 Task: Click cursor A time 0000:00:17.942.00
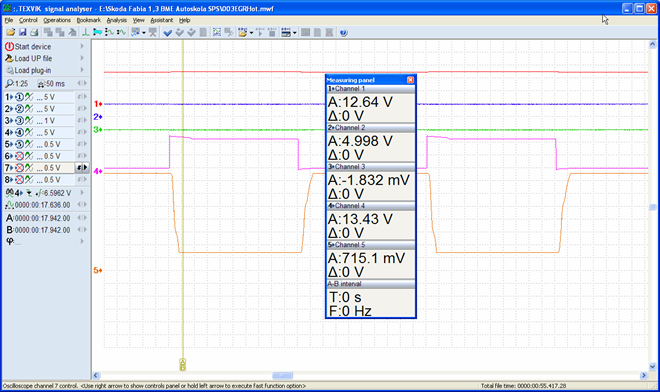coord(43,218)
